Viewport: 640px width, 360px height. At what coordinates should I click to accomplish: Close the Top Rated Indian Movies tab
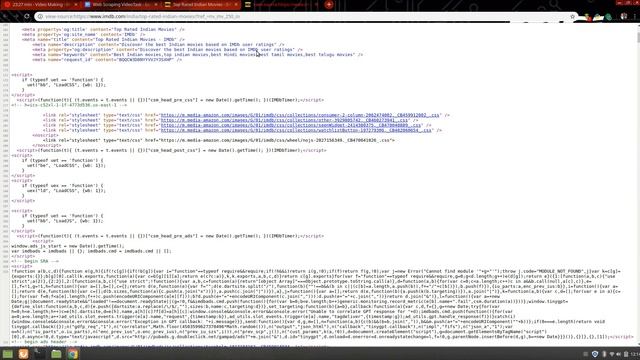tap(236, 4)
